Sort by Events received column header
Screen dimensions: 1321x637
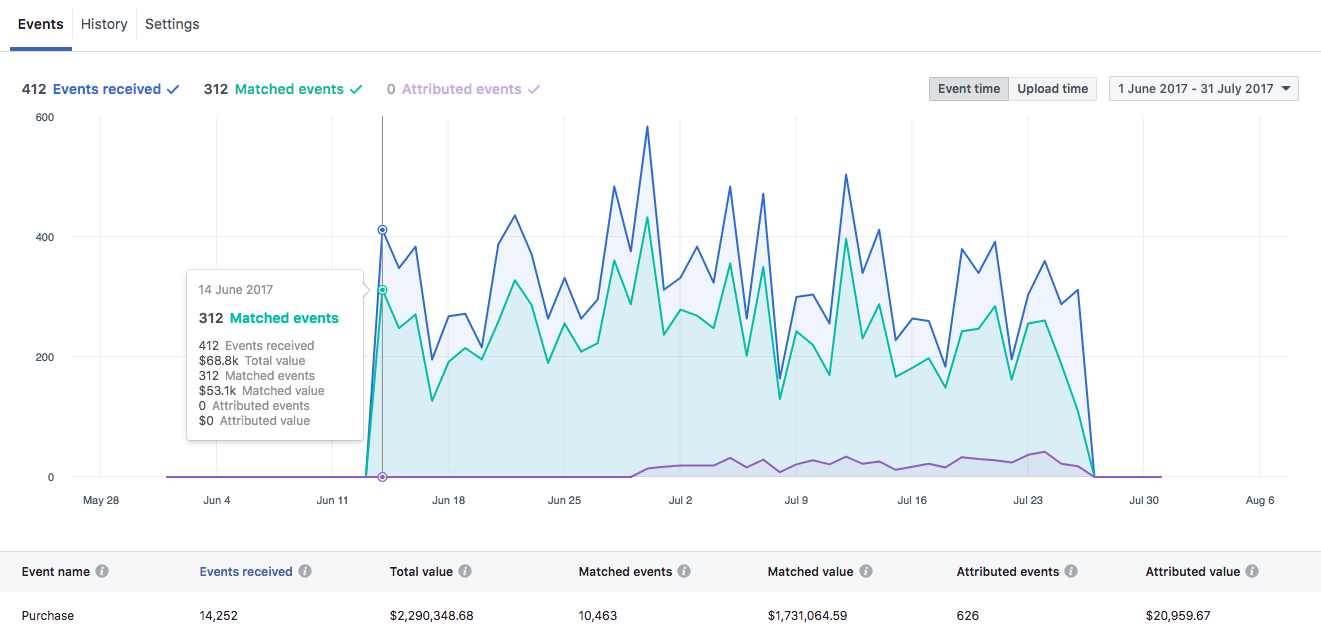pyautogui.click(x=246, y=572)
